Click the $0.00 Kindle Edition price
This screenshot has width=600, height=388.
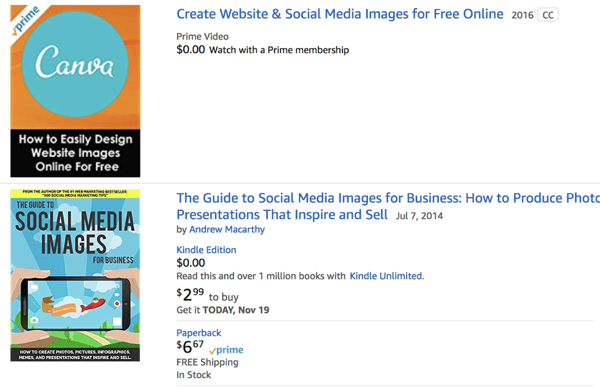pyautogui.click(x=191, y=263)
